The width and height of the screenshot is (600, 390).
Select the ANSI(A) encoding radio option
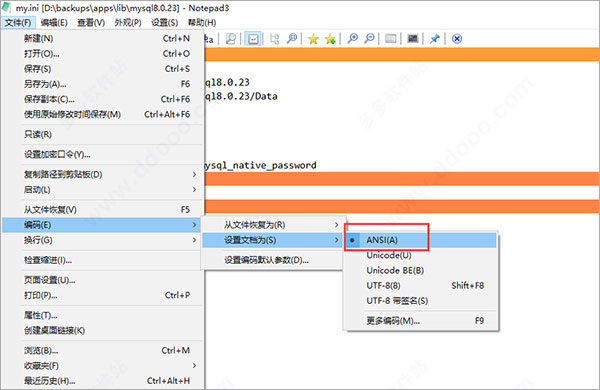(421, 240)
